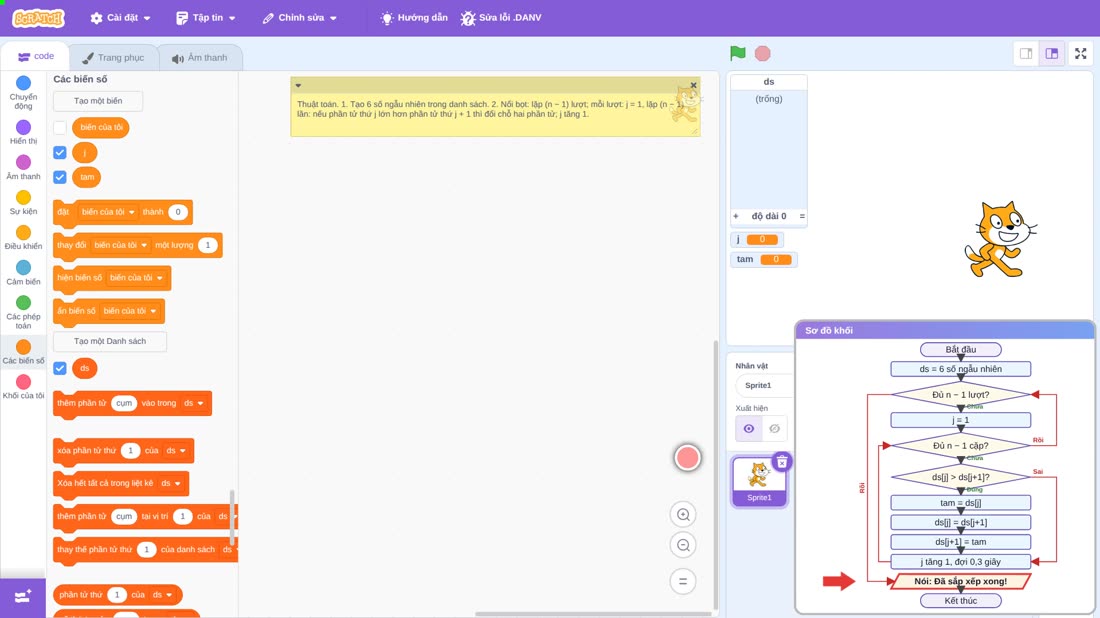The height and width of the screenshot is (618, 1100).
Task: Open the Khối của tôi category
Action: tap(23, 387)
